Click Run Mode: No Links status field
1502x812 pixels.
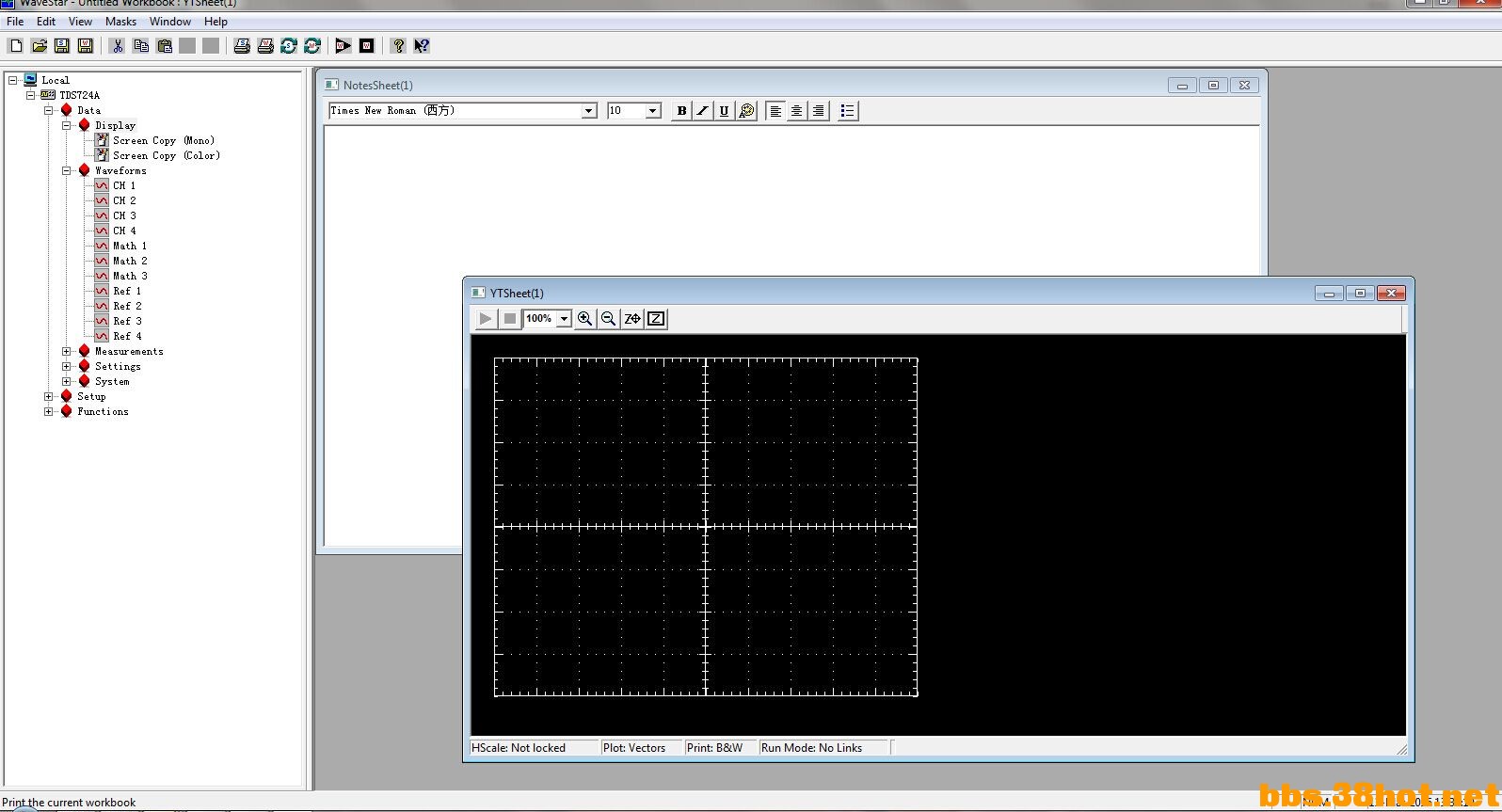coord(824,748)
